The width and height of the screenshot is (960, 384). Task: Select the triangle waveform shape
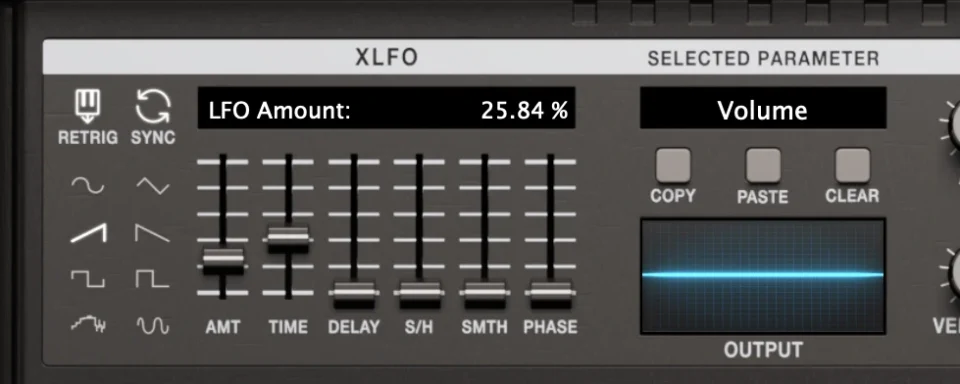[153, 185]
